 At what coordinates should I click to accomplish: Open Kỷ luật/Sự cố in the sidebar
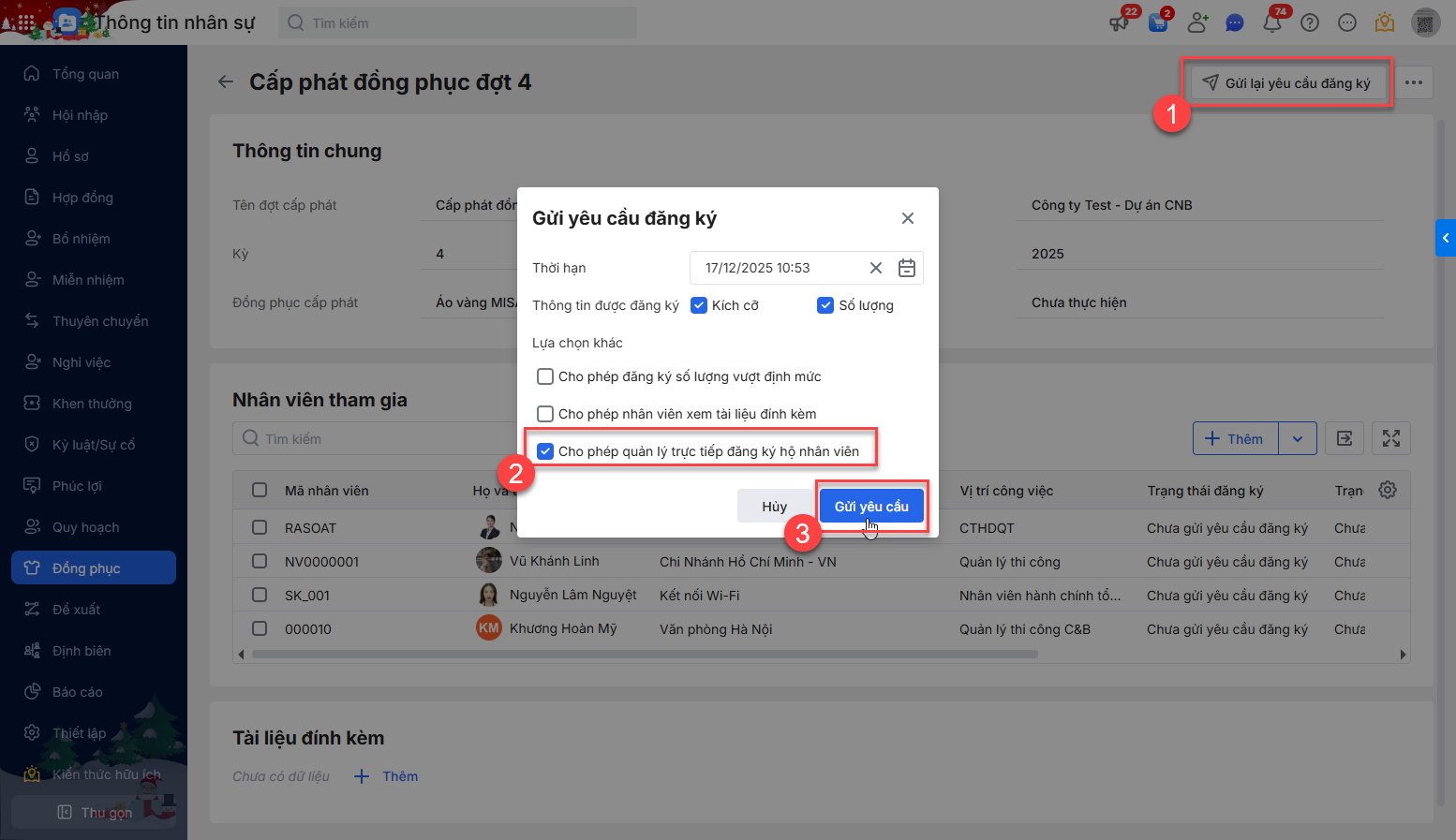(x=94, y=445)
